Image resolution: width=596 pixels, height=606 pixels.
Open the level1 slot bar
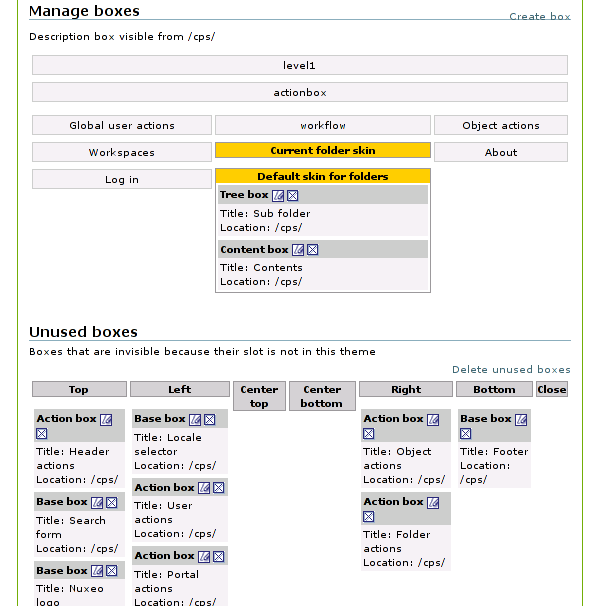pyautogui.click(x=300, y=65)
